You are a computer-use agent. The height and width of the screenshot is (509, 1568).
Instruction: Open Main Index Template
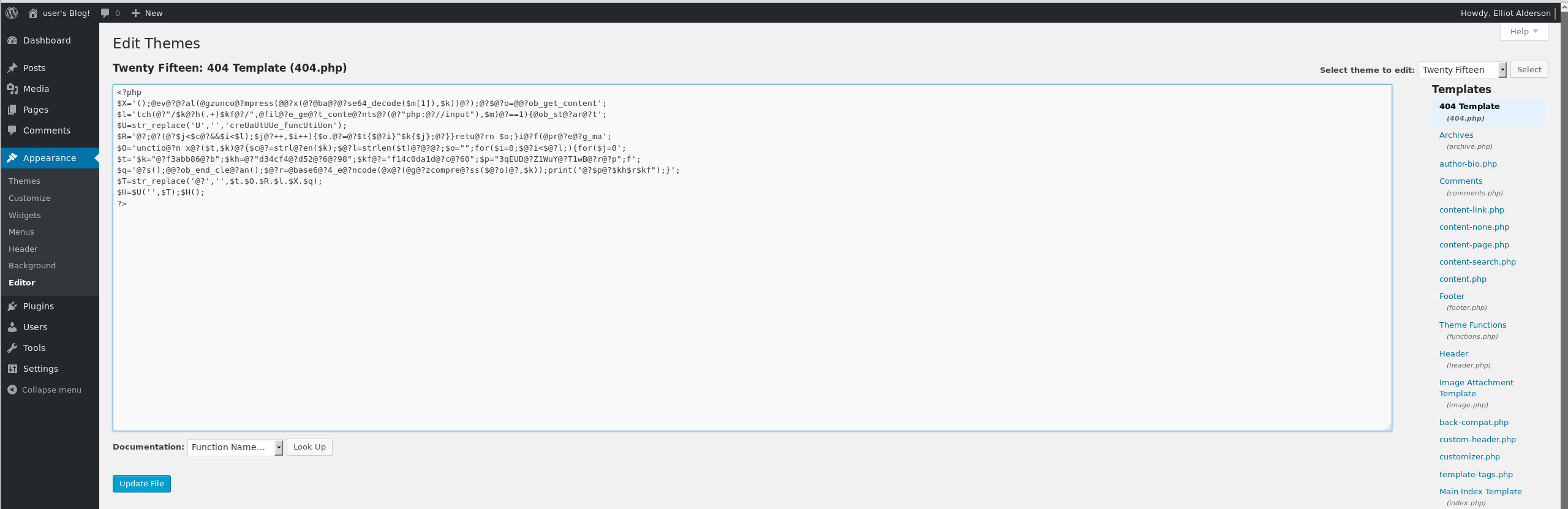click(1480, 492)
